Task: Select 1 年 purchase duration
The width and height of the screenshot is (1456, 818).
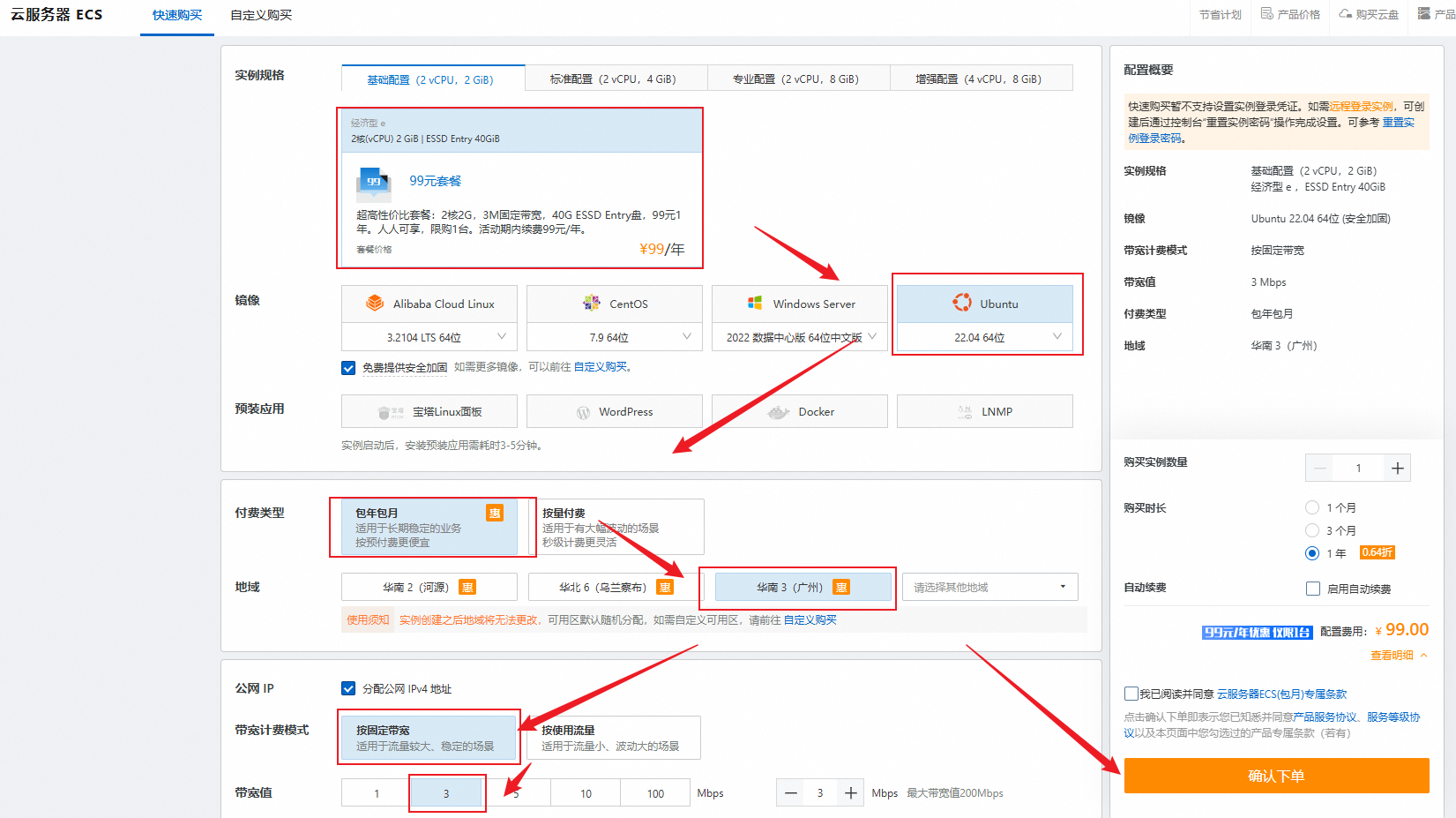Action: (x=1312, y=553)
